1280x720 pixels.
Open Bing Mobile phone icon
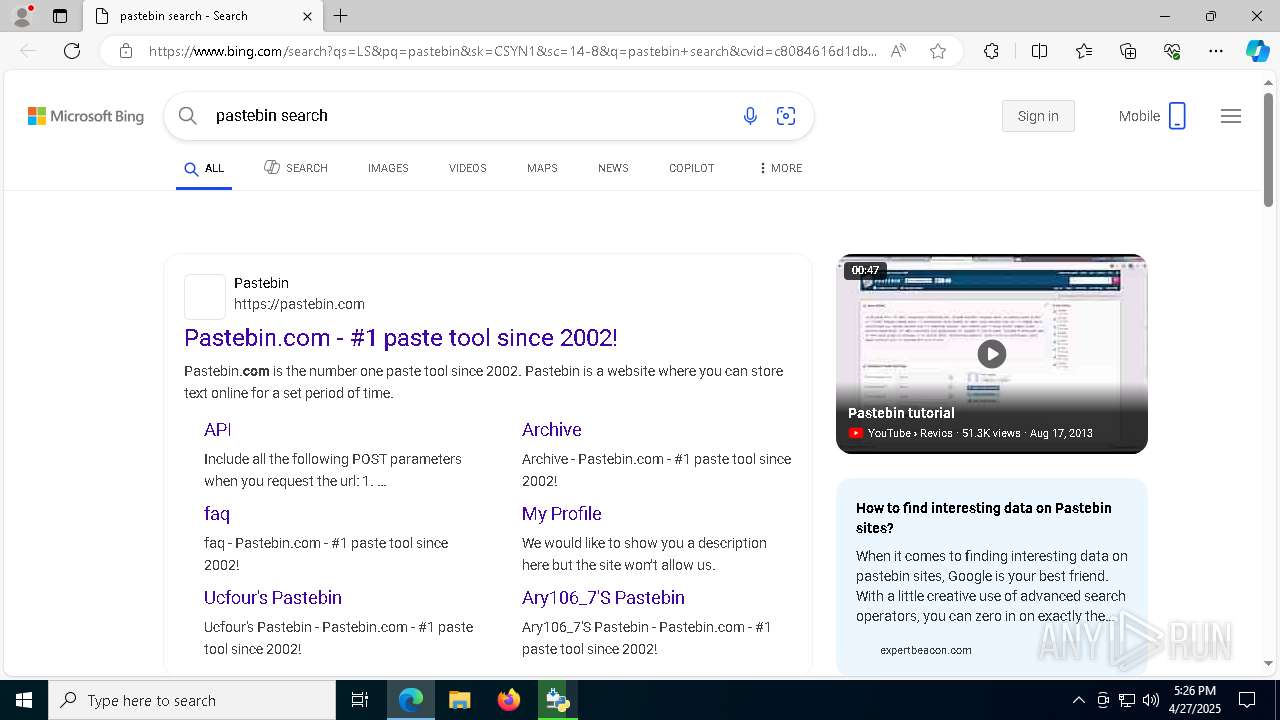[x=1177, y=116]
